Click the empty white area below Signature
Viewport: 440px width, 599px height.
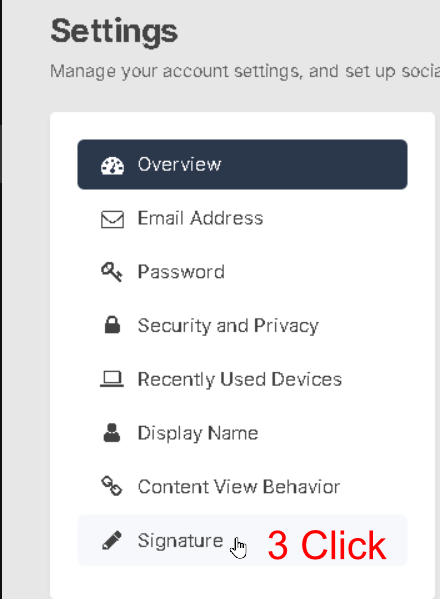242,583
